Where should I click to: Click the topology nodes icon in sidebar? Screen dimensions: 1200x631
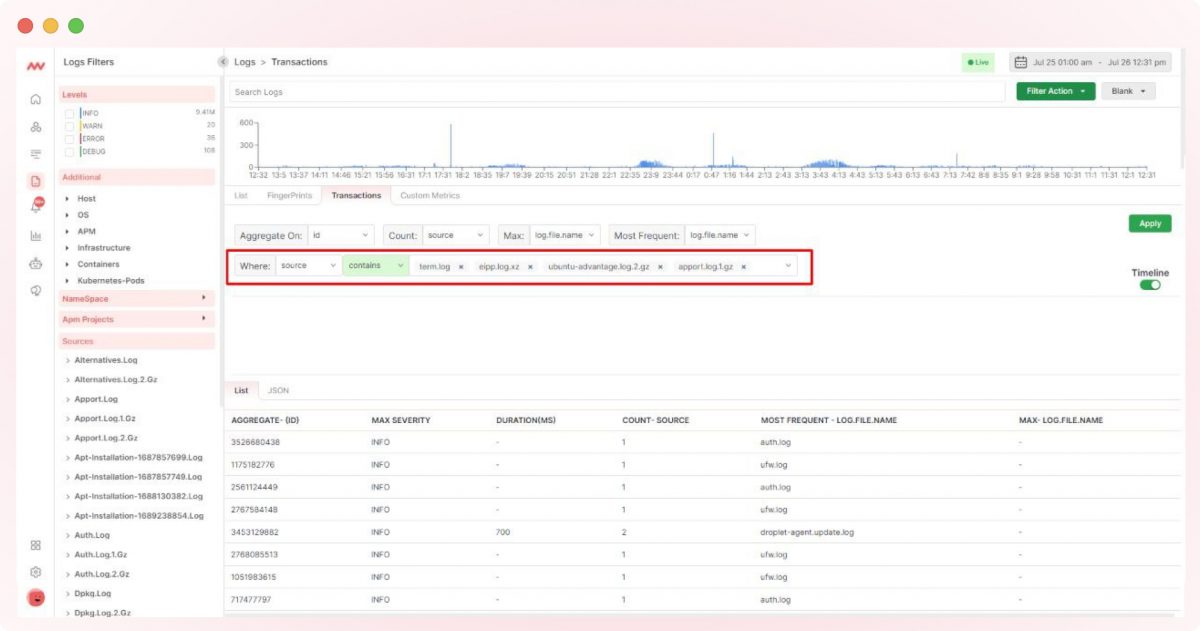click(36, 127)
